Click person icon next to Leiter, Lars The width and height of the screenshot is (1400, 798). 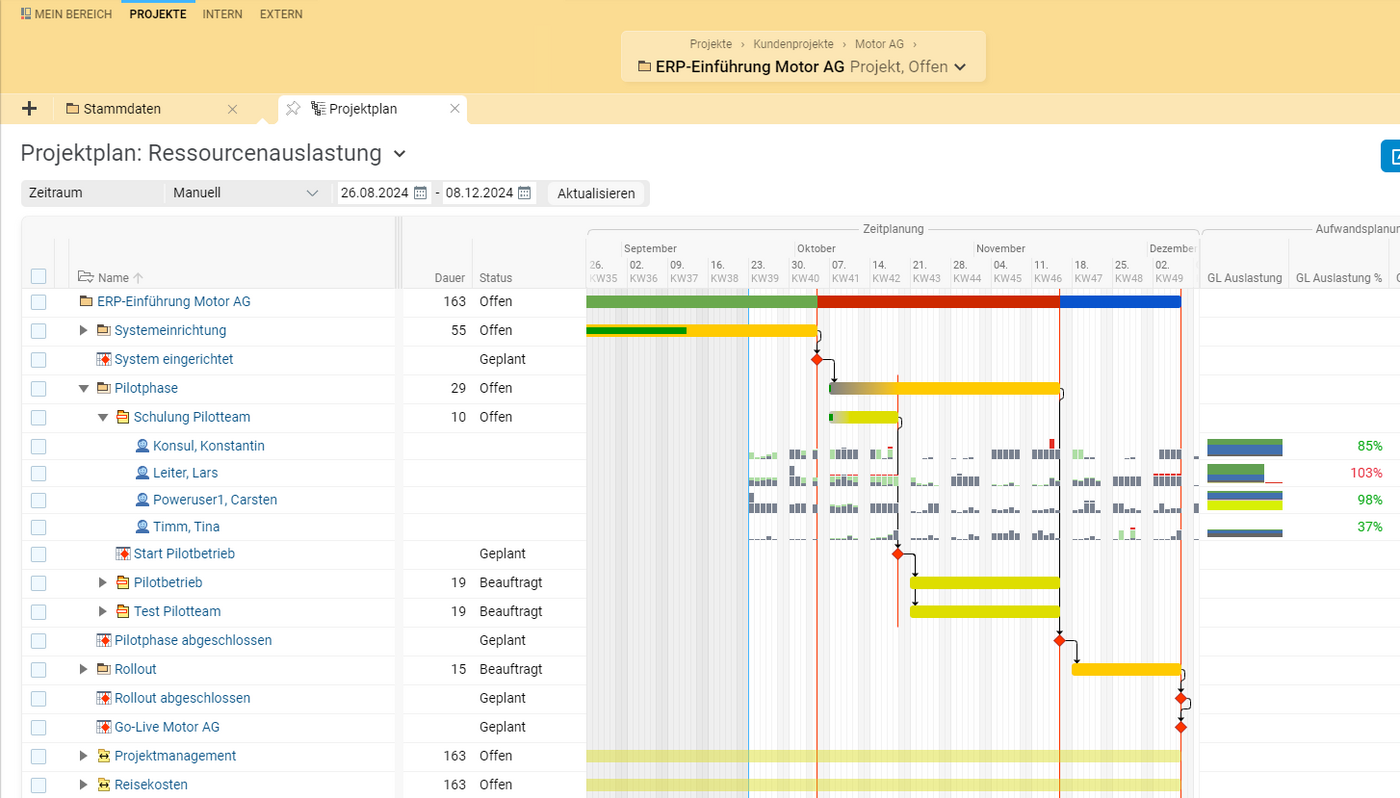coord(142,473)
